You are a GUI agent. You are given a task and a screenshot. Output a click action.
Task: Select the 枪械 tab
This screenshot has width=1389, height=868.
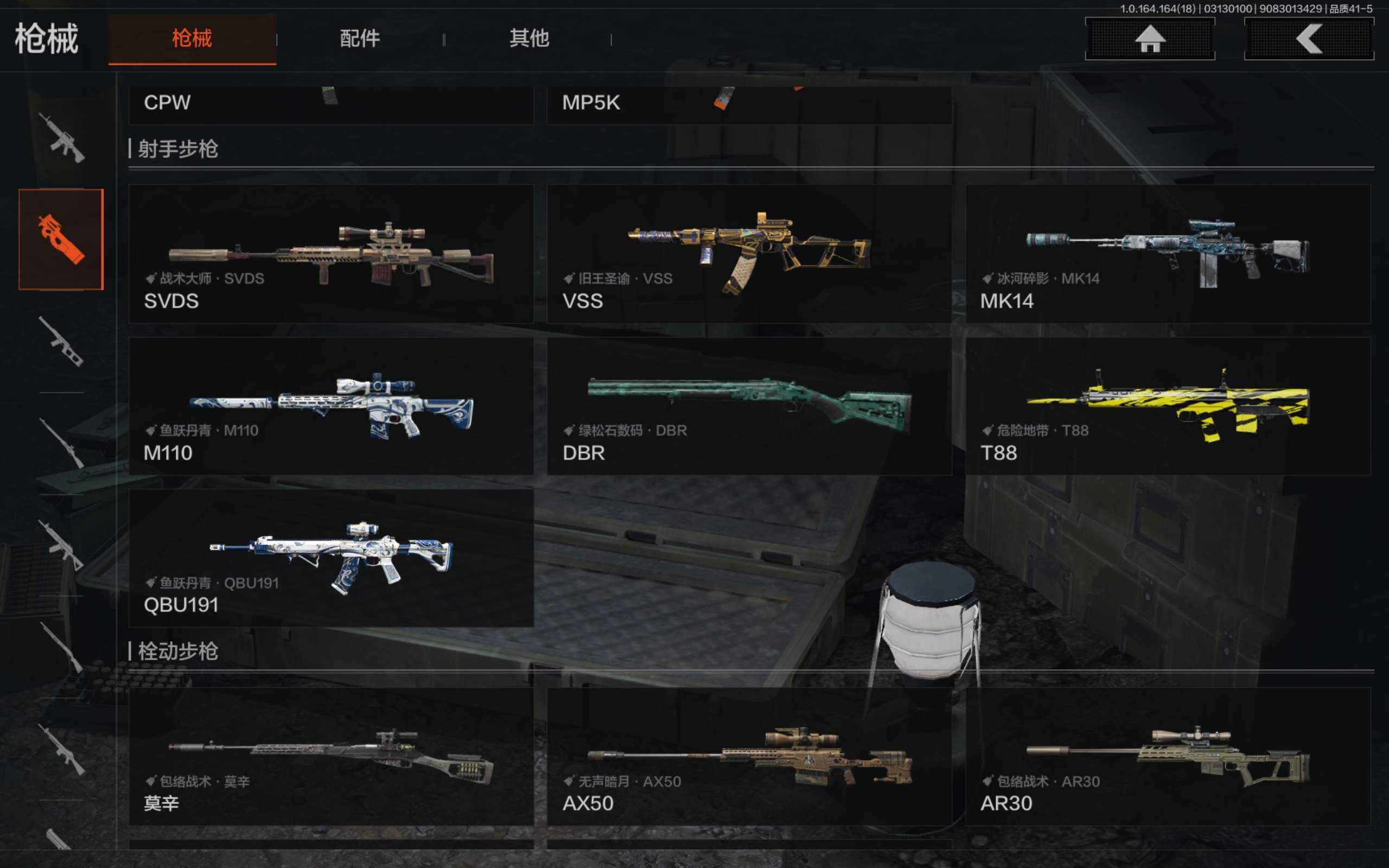[192, 39]
